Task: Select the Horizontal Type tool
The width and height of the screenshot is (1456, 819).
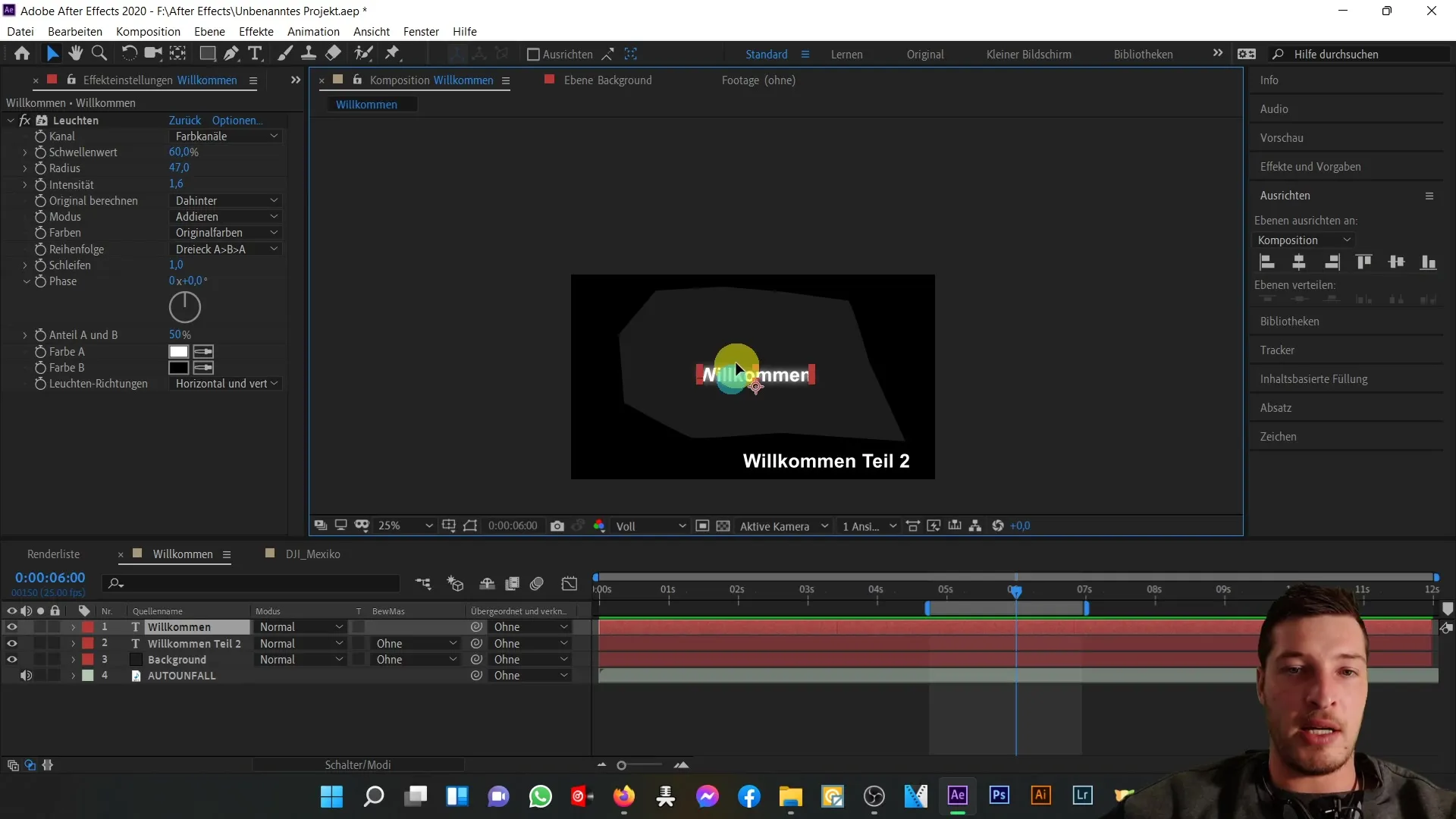Action: (x=256, y=54)
